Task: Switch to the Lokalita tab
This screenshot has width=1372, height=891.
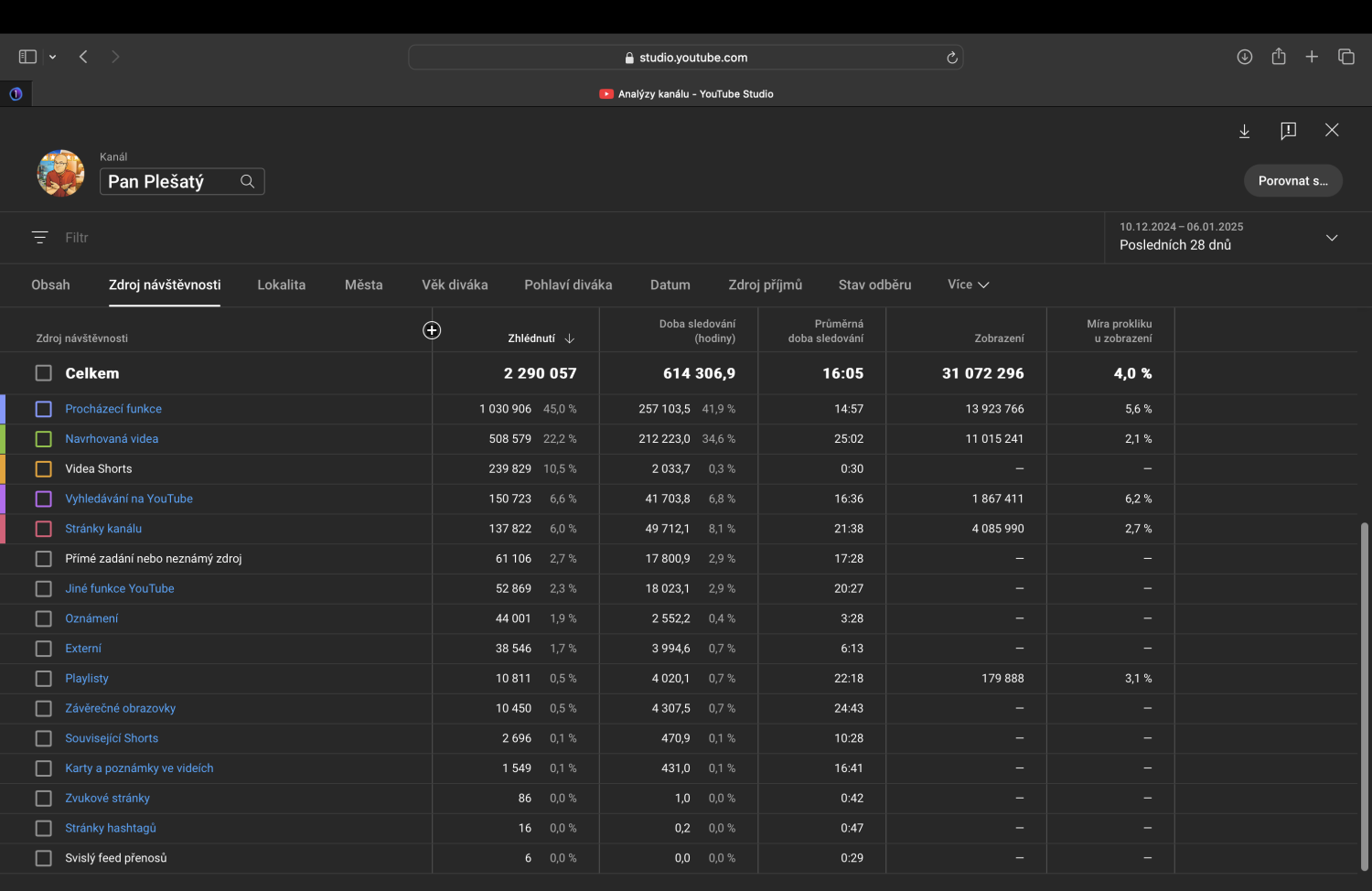Action: click(x=282, y=284)
